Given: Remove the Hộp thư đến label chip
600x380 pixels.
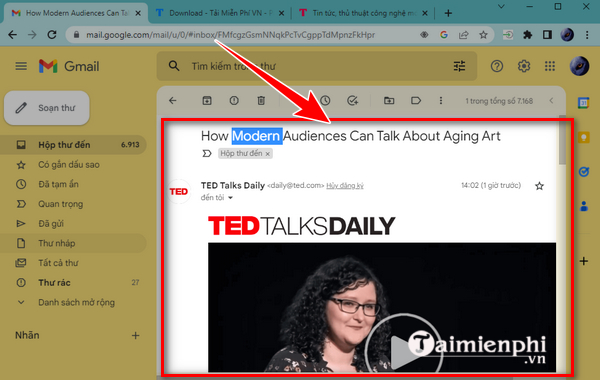Looking at the screenshot, I should [x=267, y=154].
